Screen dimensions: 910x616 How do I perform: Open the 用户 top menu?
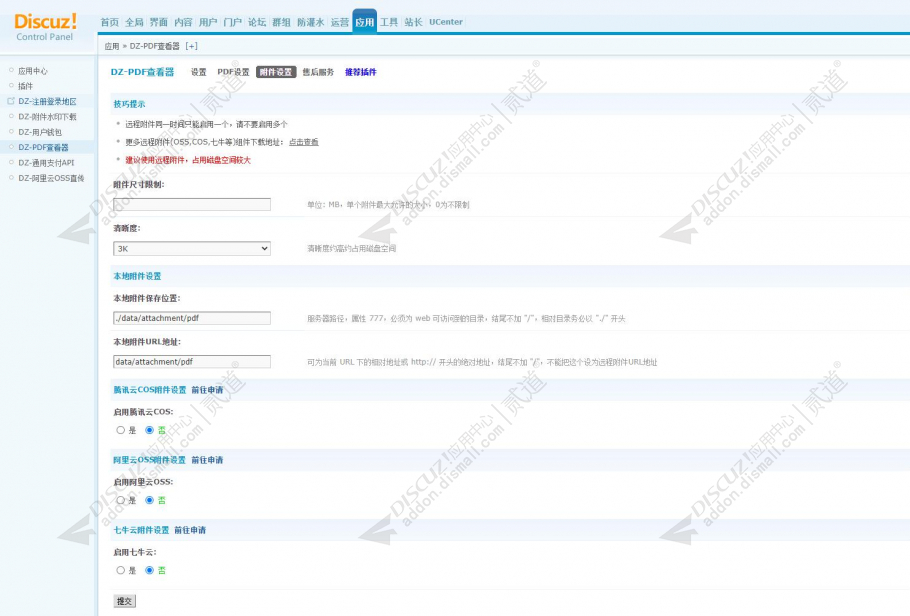coord(208,22)
